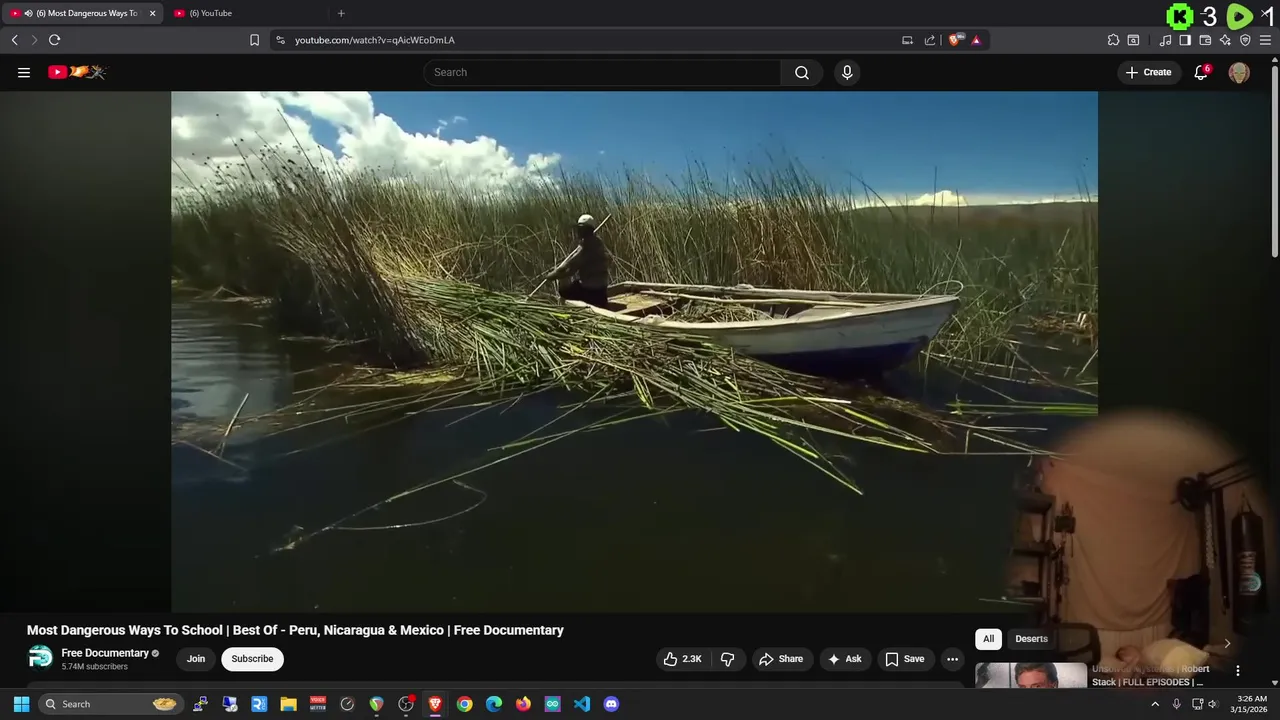Viewport: 1280px width, 720px height.
Task: Click the Windows taskbar Search box
Action: pos(111,704)
